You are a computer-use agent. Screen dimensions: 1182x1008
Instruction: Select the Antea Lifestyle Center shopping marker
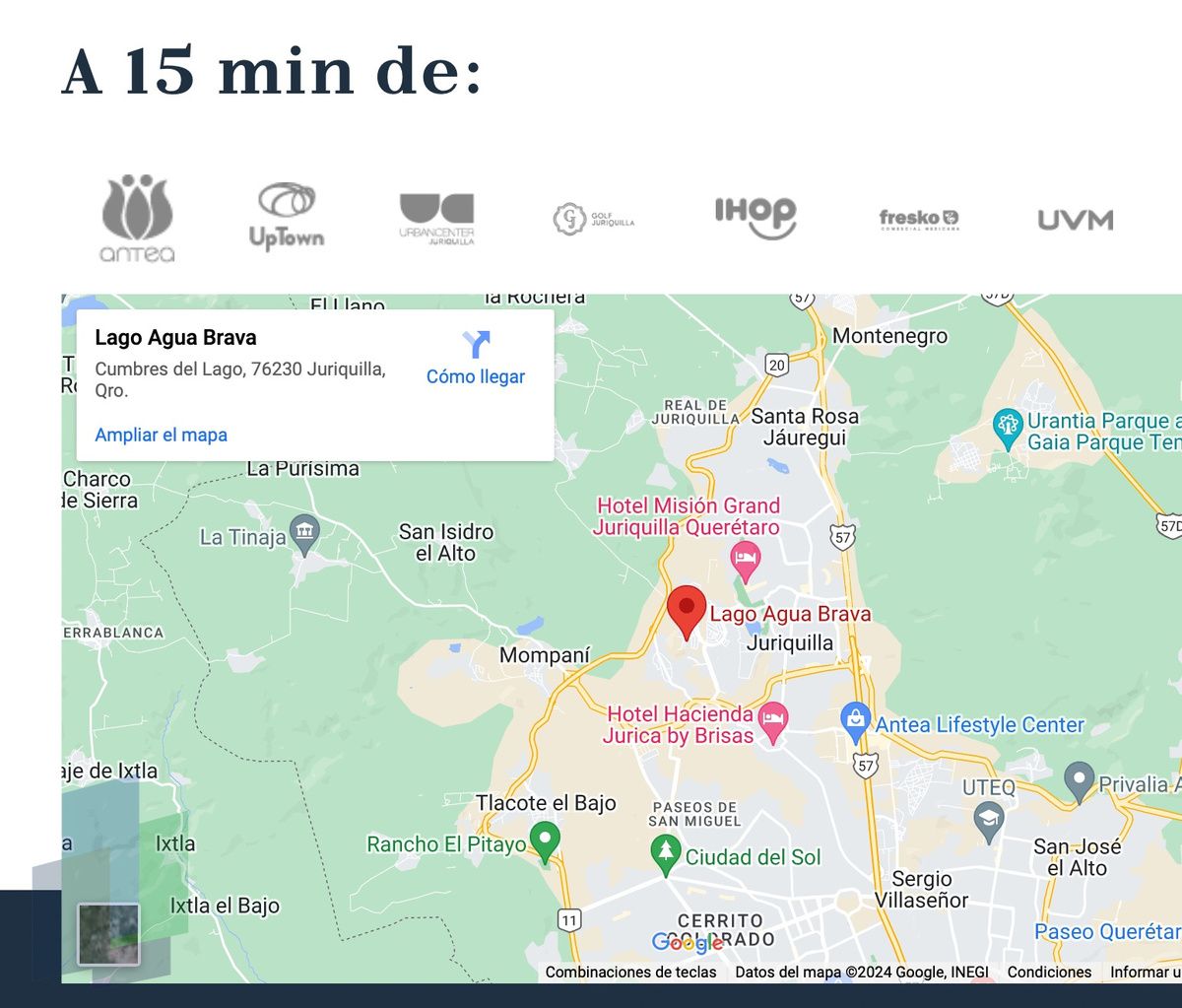856,723
